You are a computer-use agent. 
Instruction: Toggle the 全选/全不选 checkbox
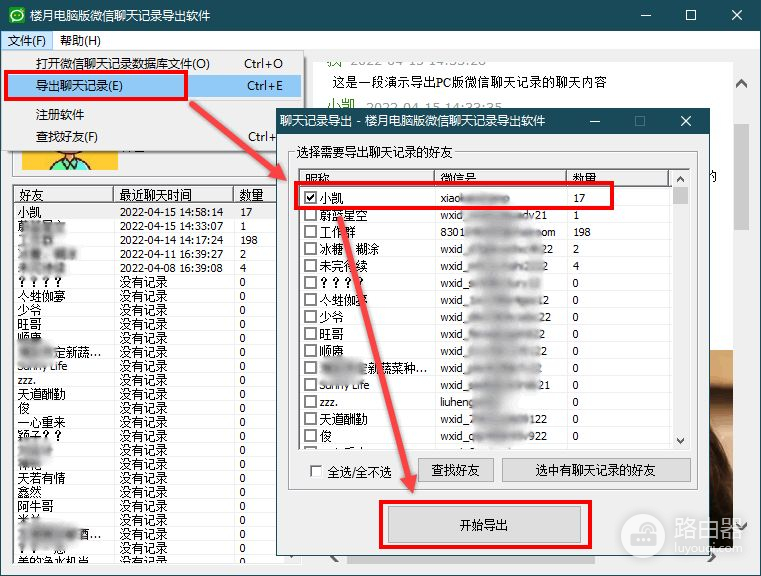(x=317, y=472)
